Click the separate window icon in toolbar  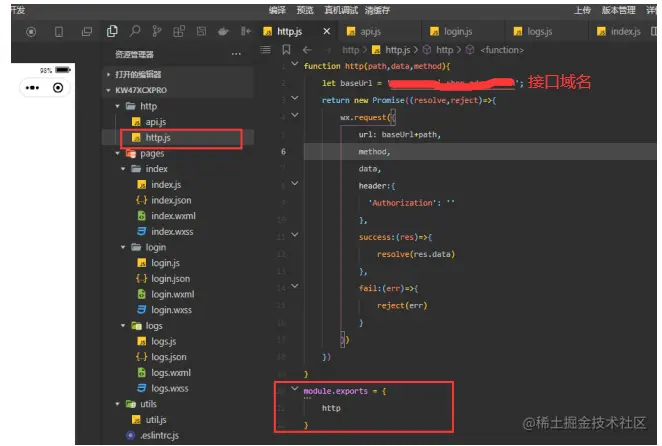pyautogui.click(x=87, y=32)
